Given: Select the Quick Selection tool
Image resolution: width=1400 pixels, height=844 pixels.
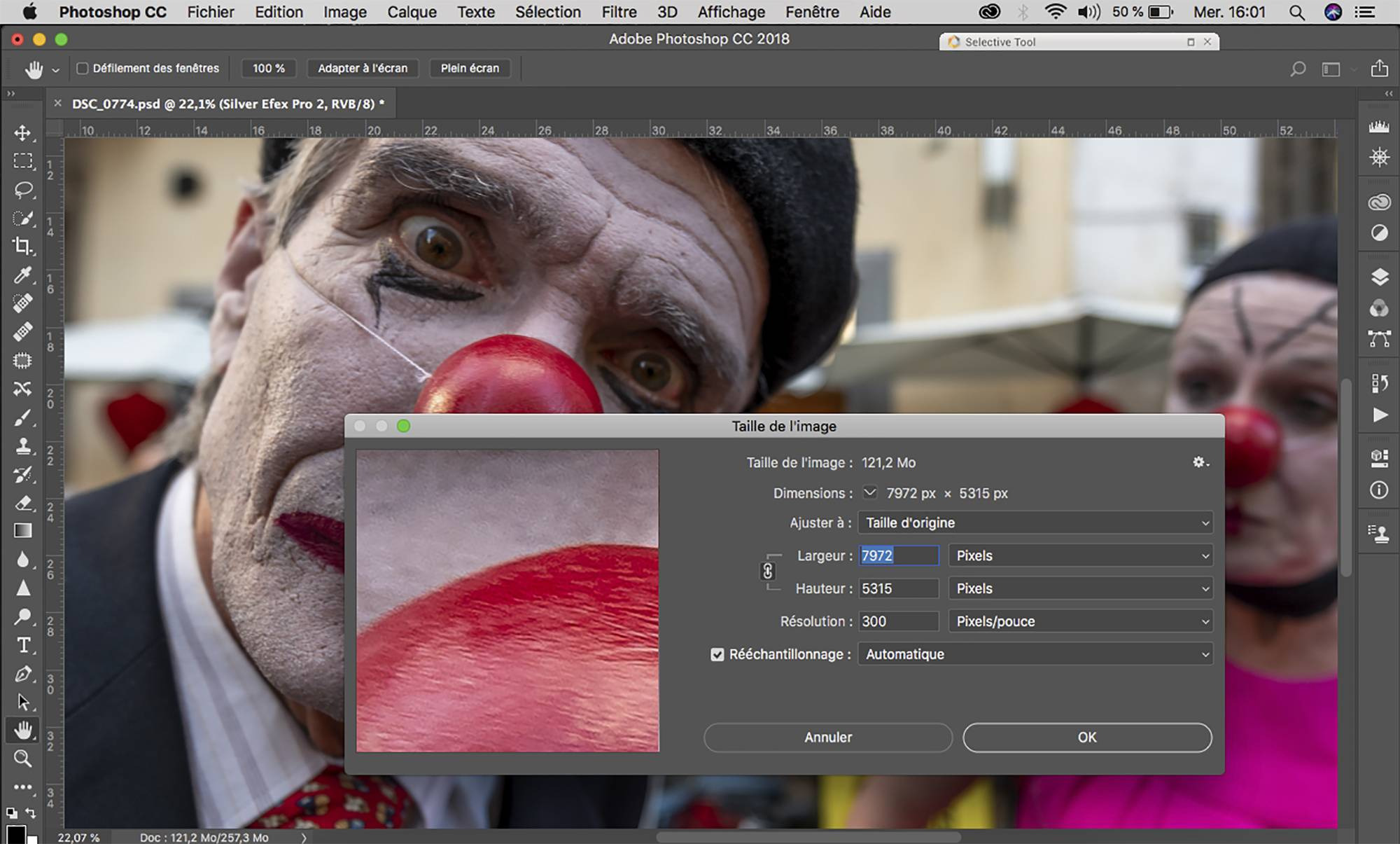Looking at the screenshot, I should coord(23,218).
